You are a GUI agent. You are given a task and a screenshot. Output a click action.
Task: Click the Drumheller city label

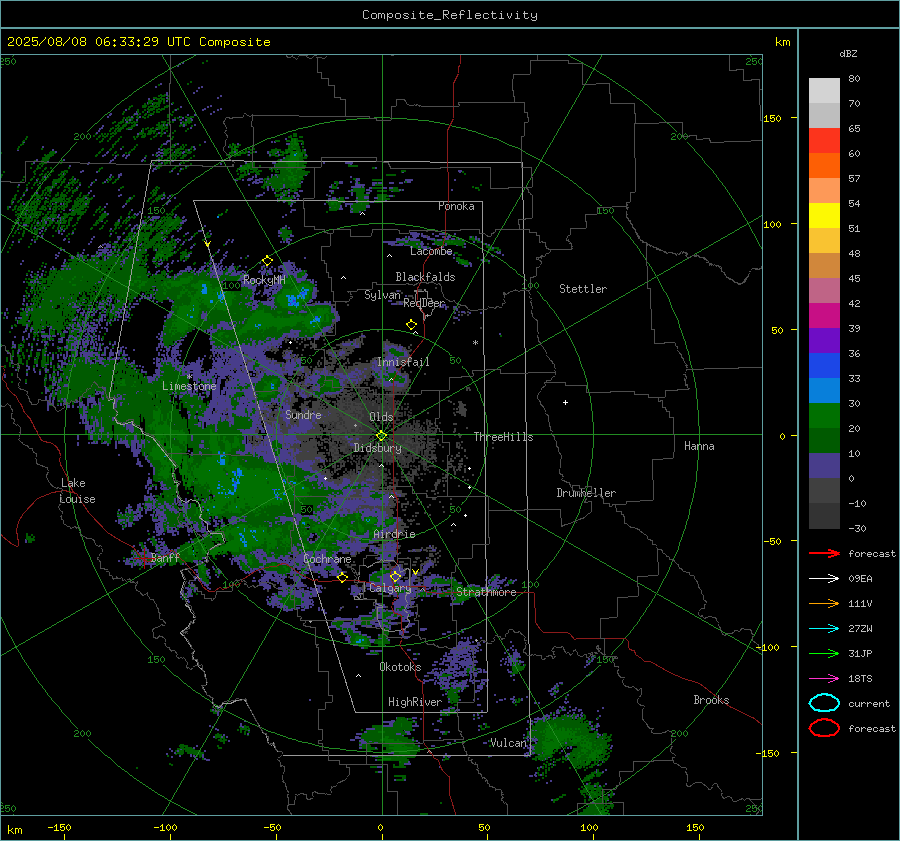coord(586,493)
